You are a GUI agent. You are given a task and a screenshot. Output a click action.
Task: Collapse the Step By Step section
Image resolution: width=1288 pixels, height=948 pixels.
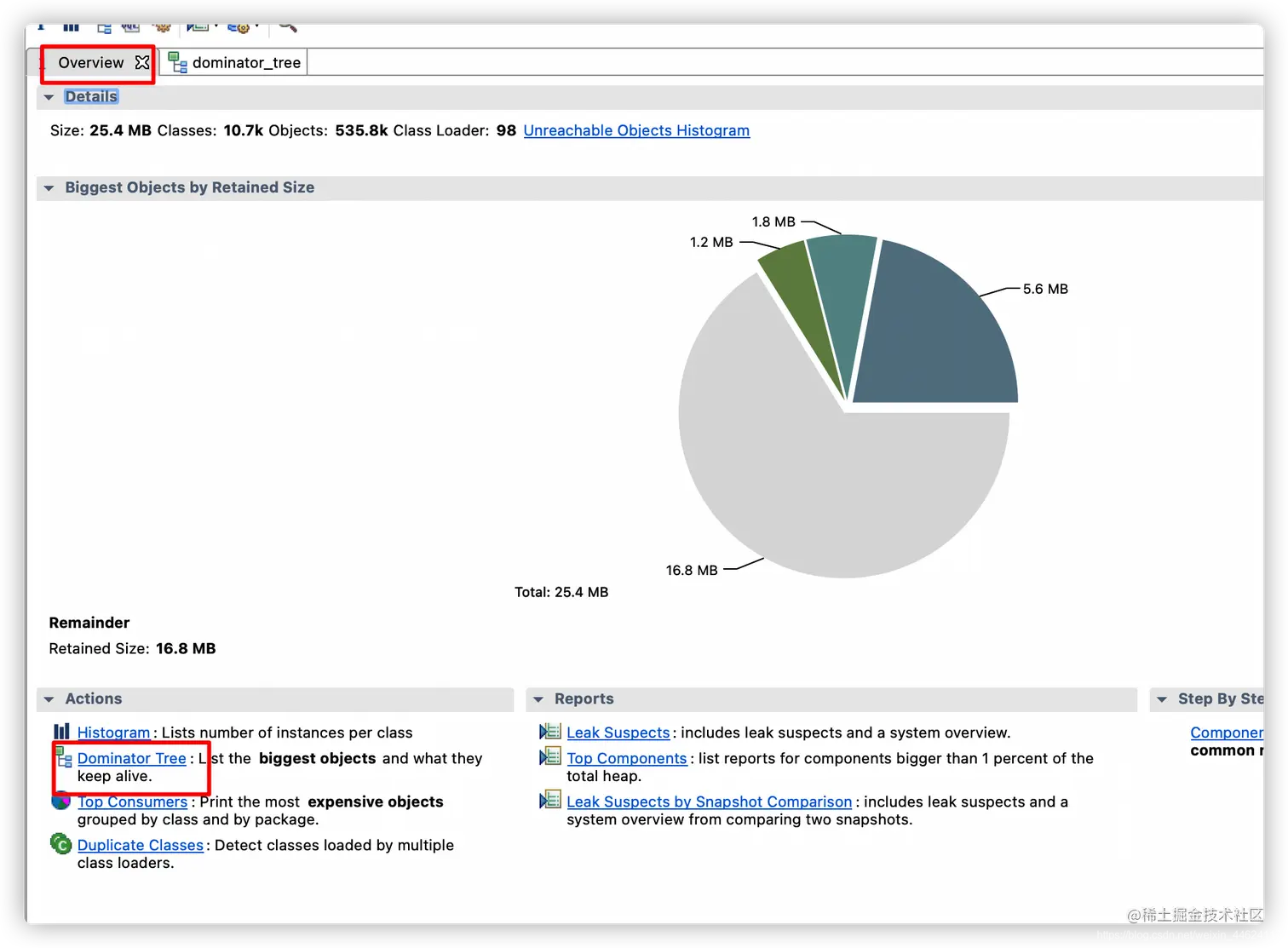[1162, 699]
